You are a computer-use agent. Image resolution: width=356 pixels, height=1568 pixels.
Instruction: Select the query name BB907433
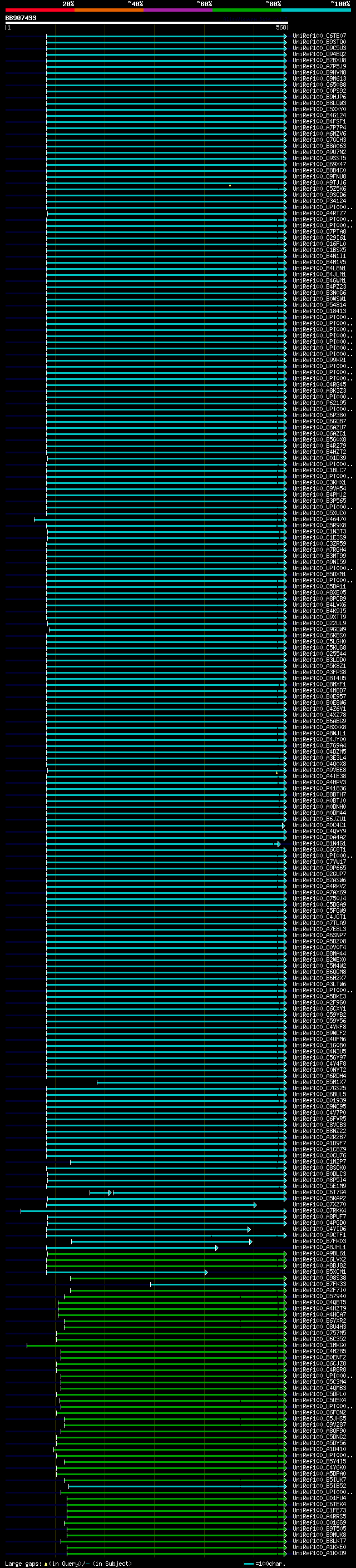coord(21,18)
